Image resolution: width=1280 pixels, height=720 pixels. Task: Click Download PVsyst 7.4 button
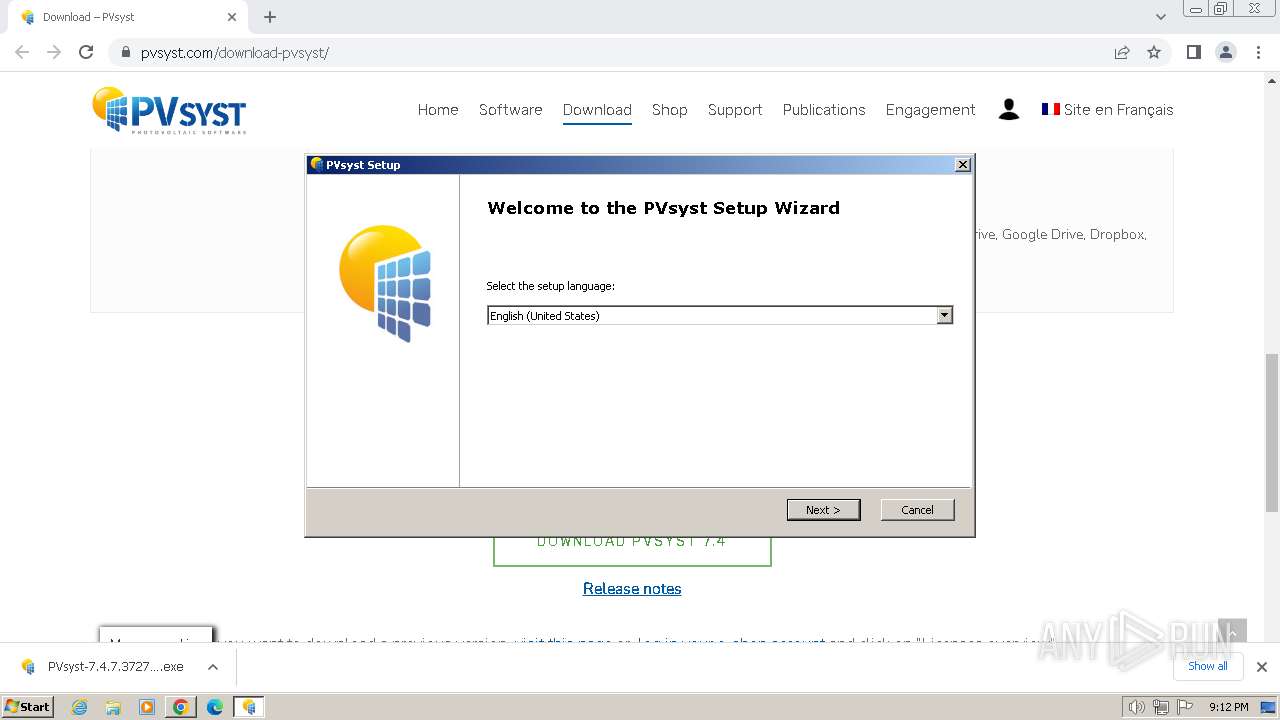click(632, 551)
